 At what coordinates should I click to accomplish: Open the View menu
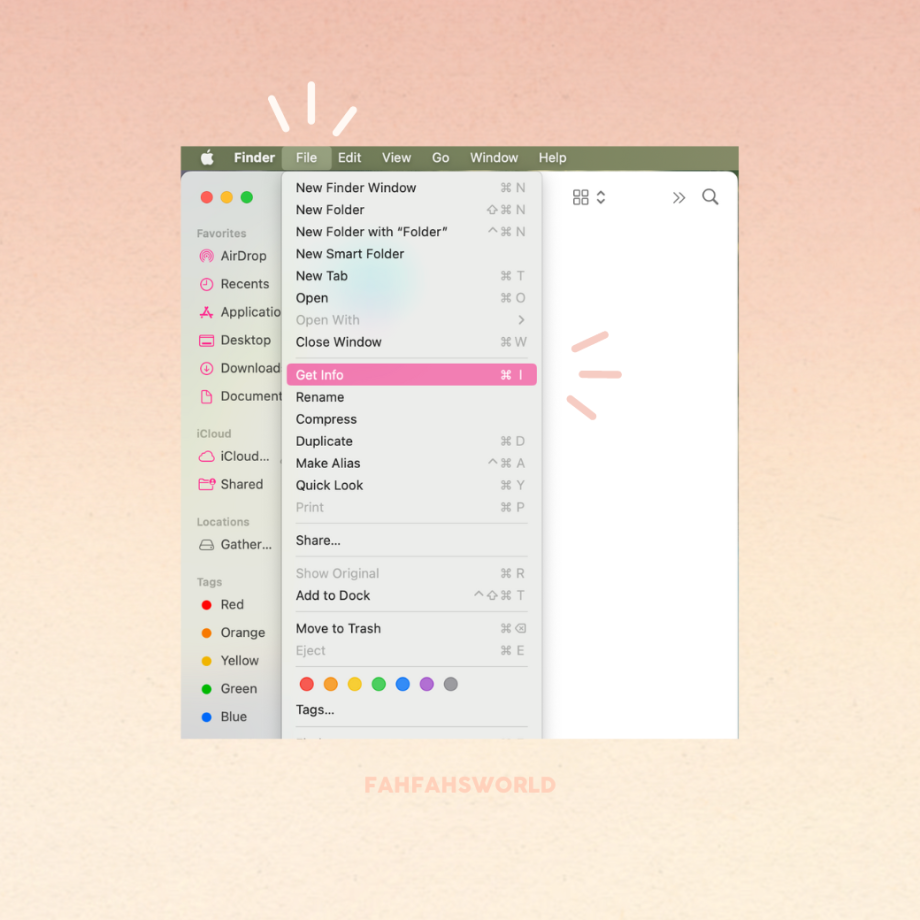pyautogui.click(x=396, y=157)
